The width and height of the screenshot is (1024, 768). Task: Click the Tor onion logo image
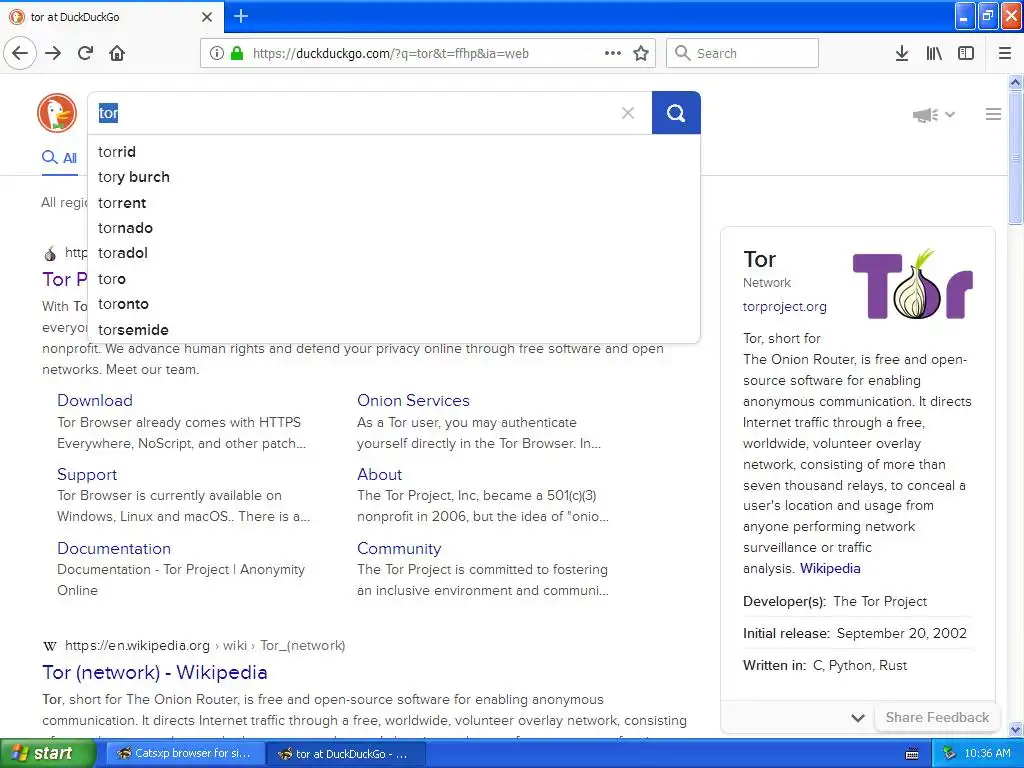pyautogui.click(x=912, y=284)
